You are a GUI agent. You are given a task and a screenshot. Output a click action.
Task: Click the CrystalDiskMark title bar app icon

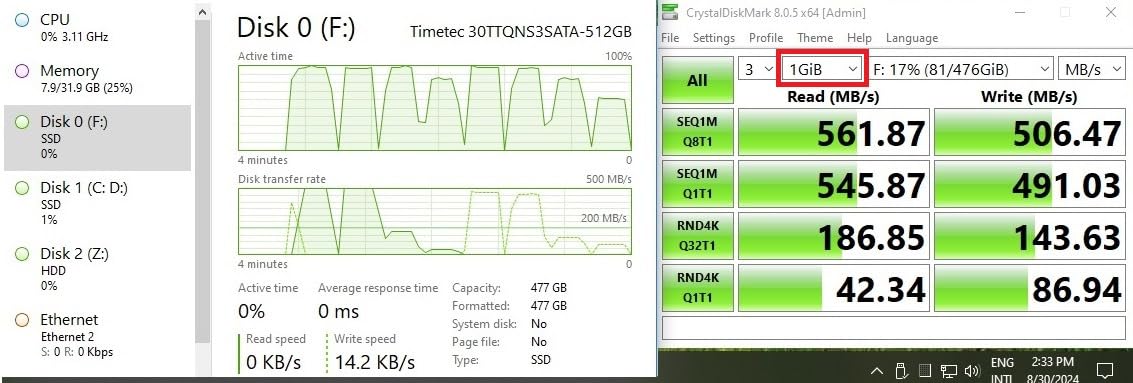point(671,12)
